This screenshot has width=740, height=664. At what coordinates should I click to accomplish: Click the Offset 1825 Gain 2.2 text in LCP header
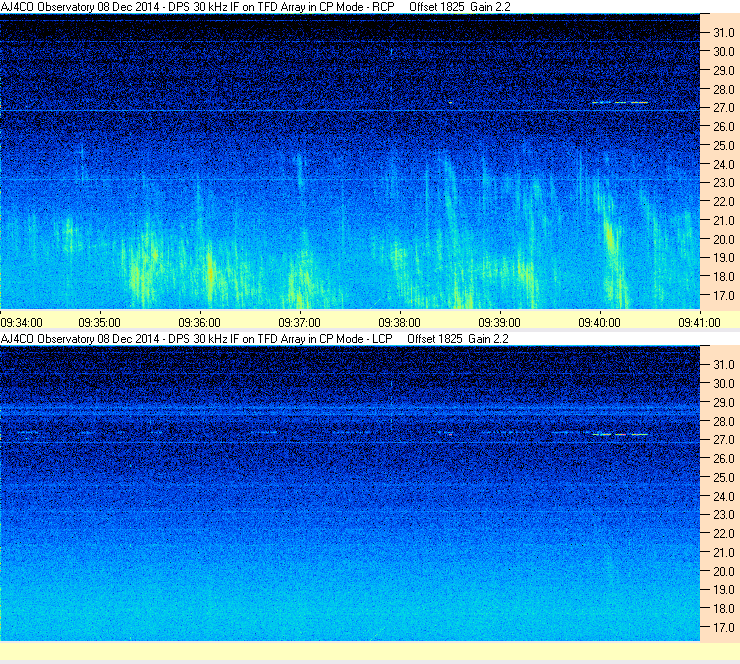click(x=458, y=339)
